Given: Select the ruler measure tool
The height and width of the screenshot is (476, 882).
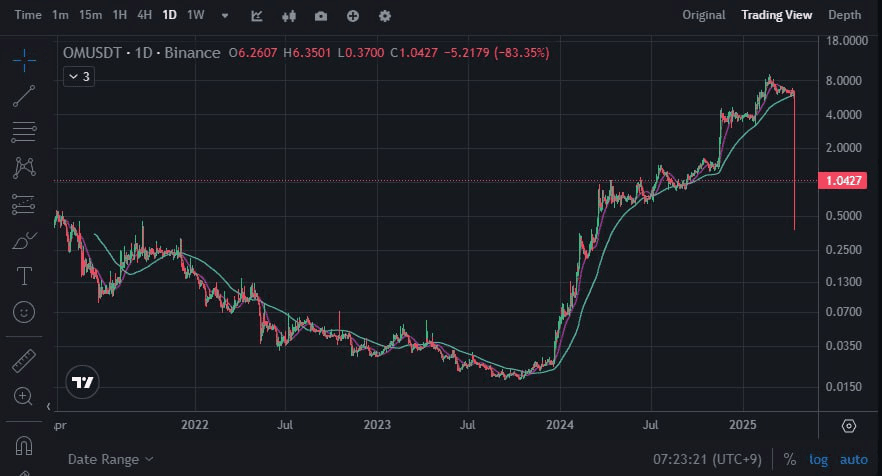Looking at the screenshot, I should click(25, 360).
